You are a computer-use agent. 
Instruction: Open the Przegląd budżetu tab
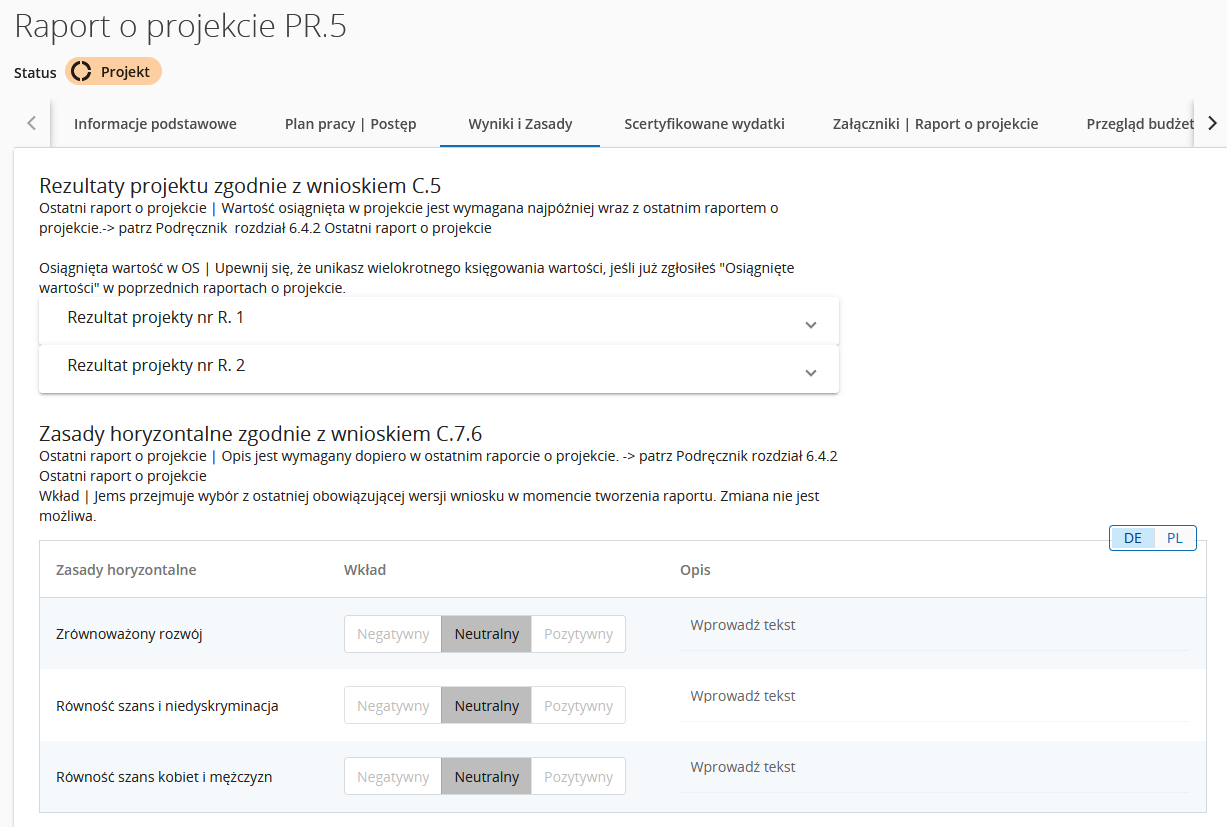(x=1140, y=124)
